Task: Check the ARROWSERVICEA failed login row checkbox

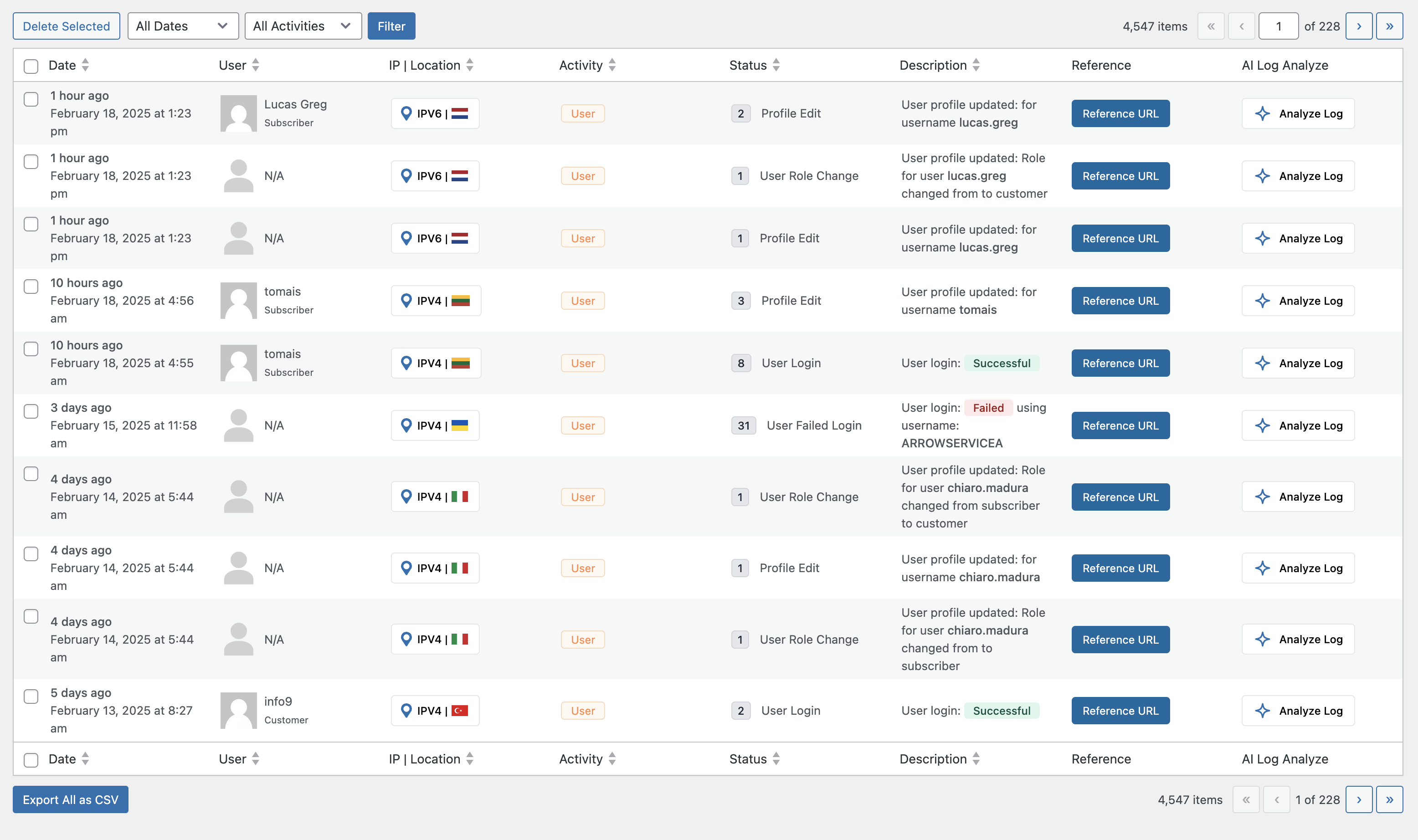Action: (31, 411)
